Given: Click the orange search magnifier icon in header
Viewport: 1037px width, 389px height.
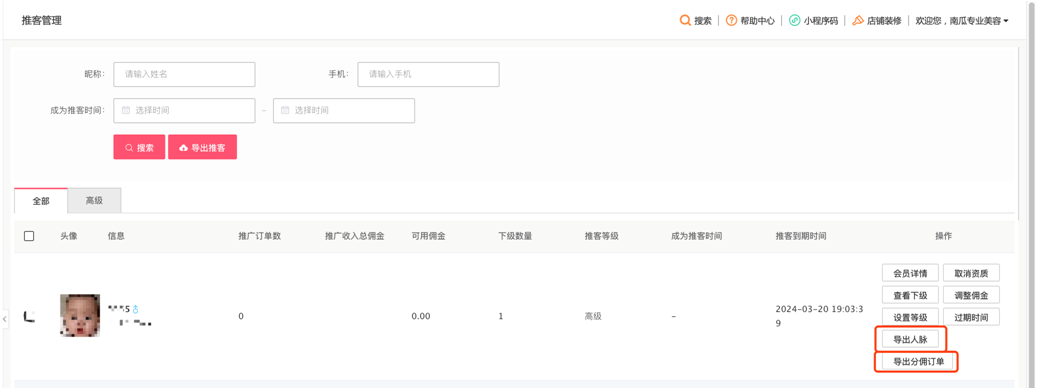Looking at the screenshot, I should pyautogui.click(x=685, y=21).
